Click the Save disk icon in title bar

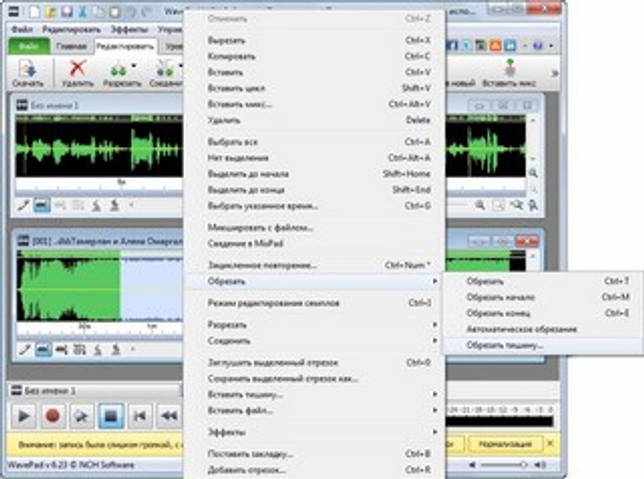tap(67, 12)
